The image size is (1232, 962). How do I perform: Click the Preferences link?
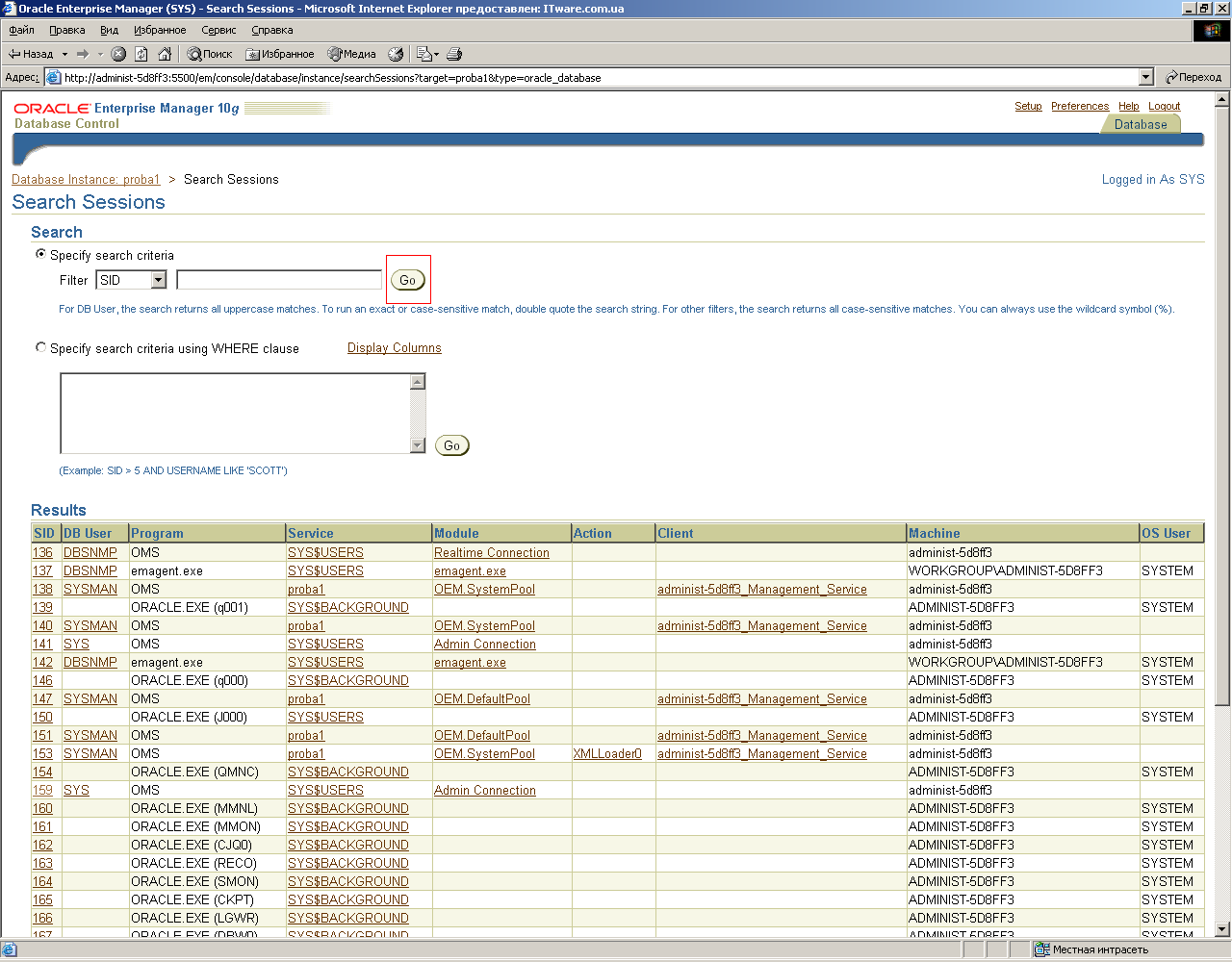1080,106
